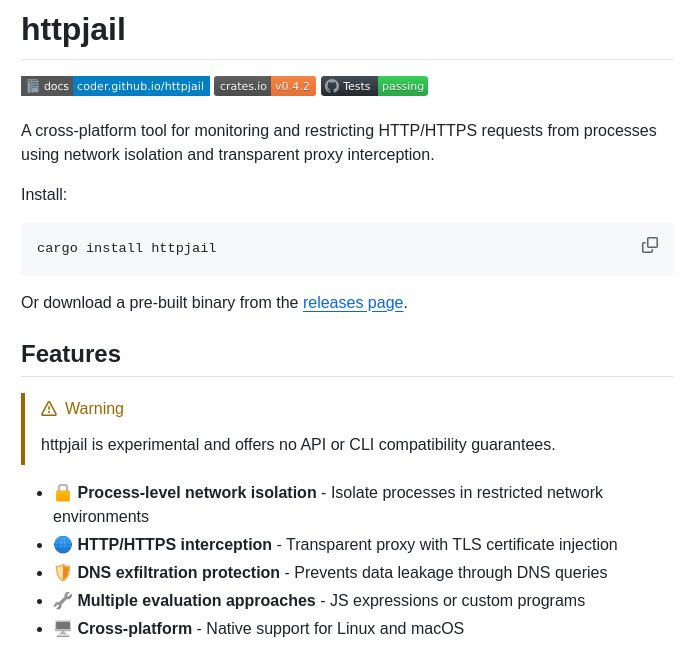Screen dimensions: 694x646
Task: Click the Features section heading
Action: tap(71, 353)
